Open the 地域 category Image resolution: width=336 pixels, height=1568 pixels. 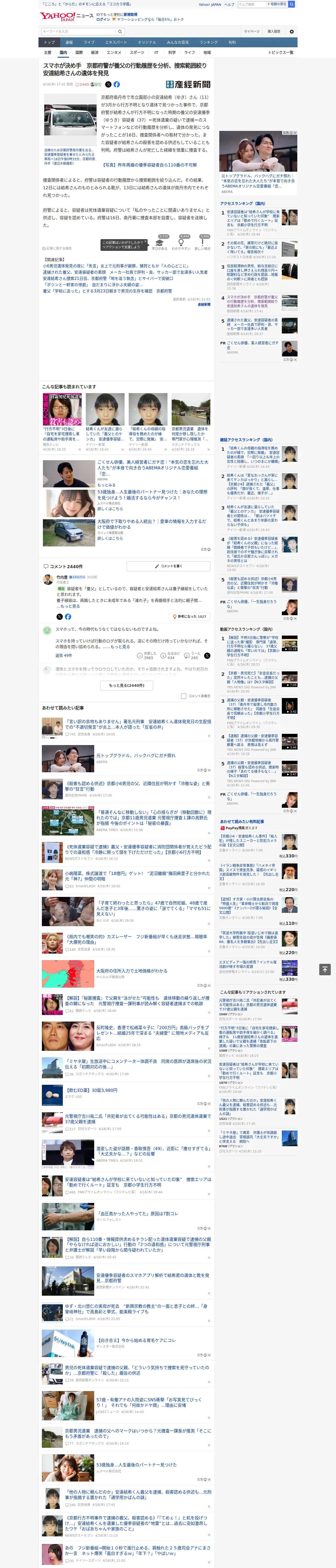(207, 52)
